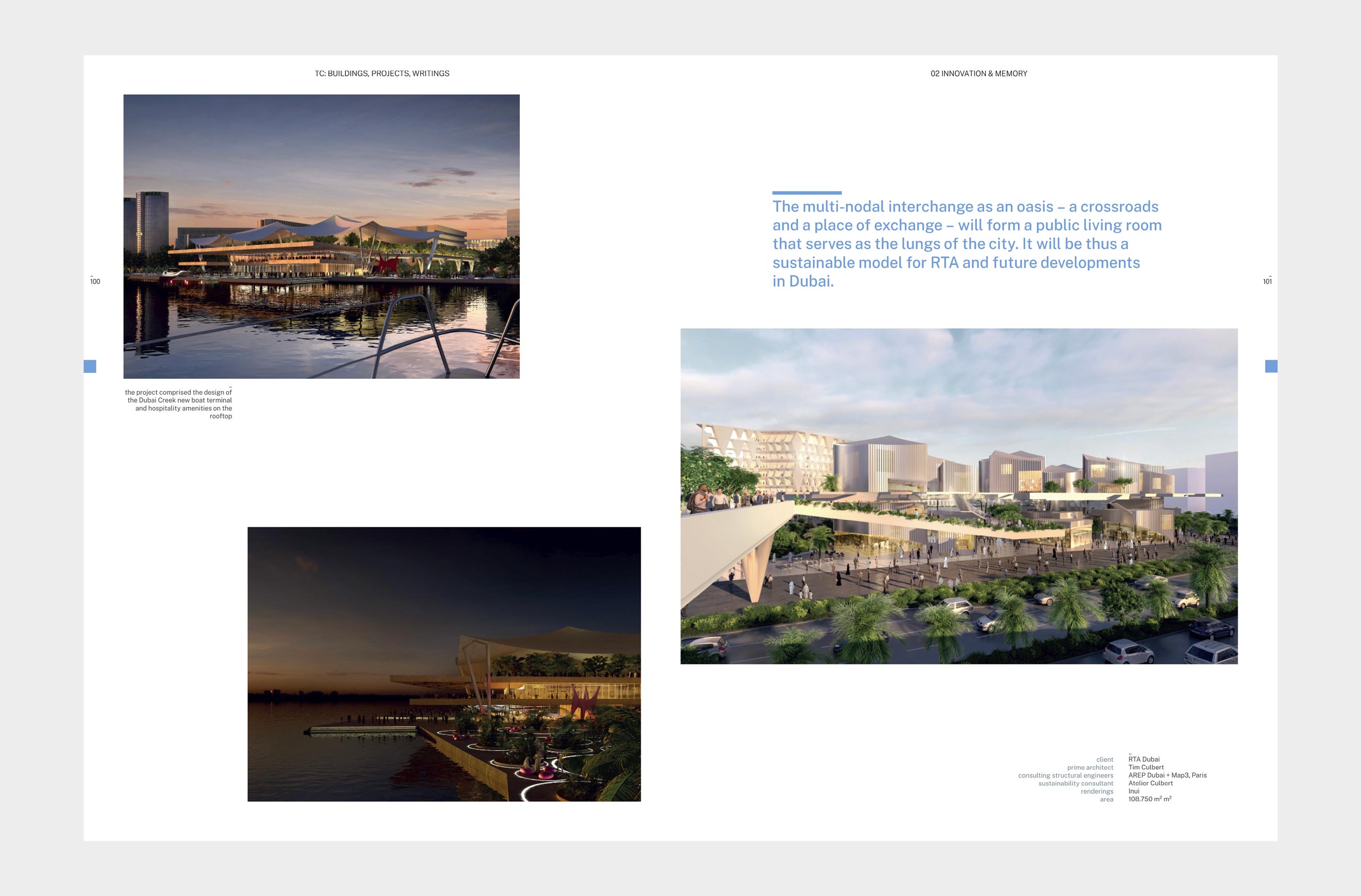Click the 'TC: BUILDINGS, PROJECTS, WRITINGS' header
The width and height of the screenshot is (1361, 896).
pos(381,73)
